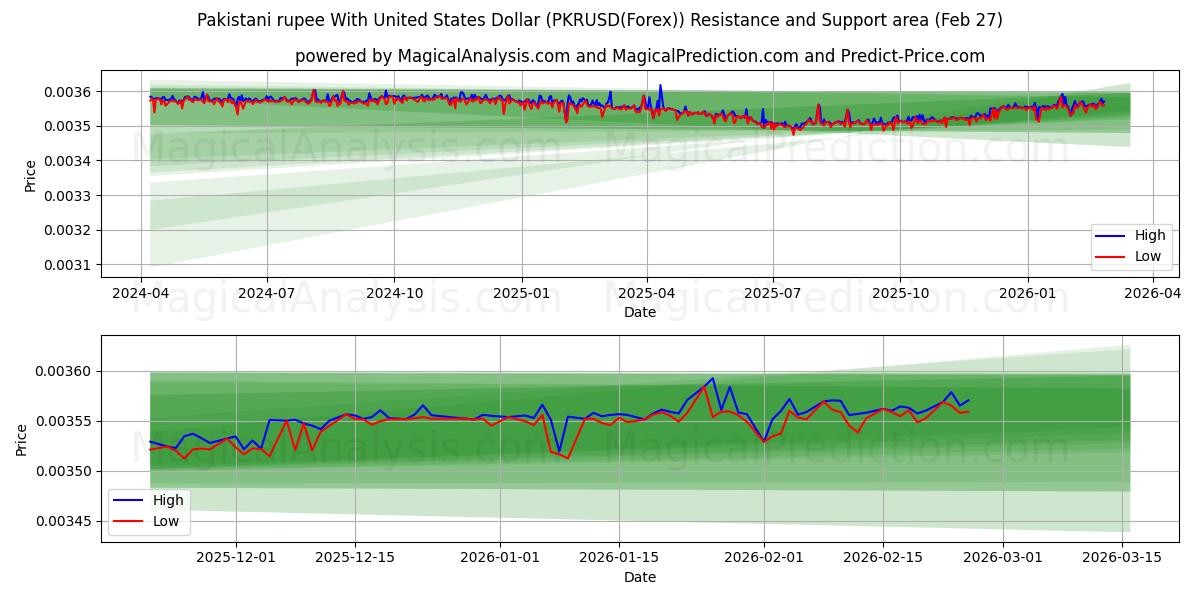The image size is (1200, 600).
Task: Click the 2025-10 date tick label
Action: click(900, 293)
